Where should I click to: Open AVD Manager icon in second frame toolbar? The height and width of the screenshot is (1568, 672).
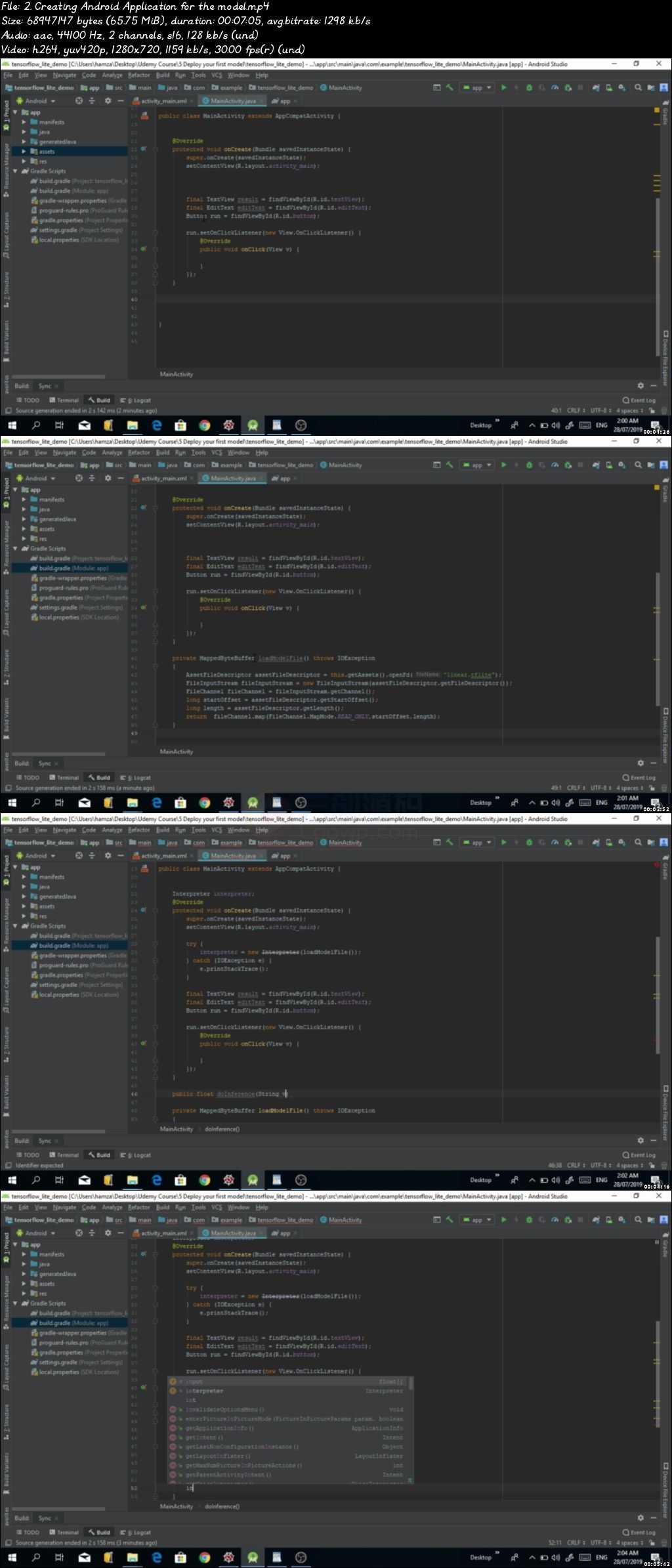[x=609, y=465]
